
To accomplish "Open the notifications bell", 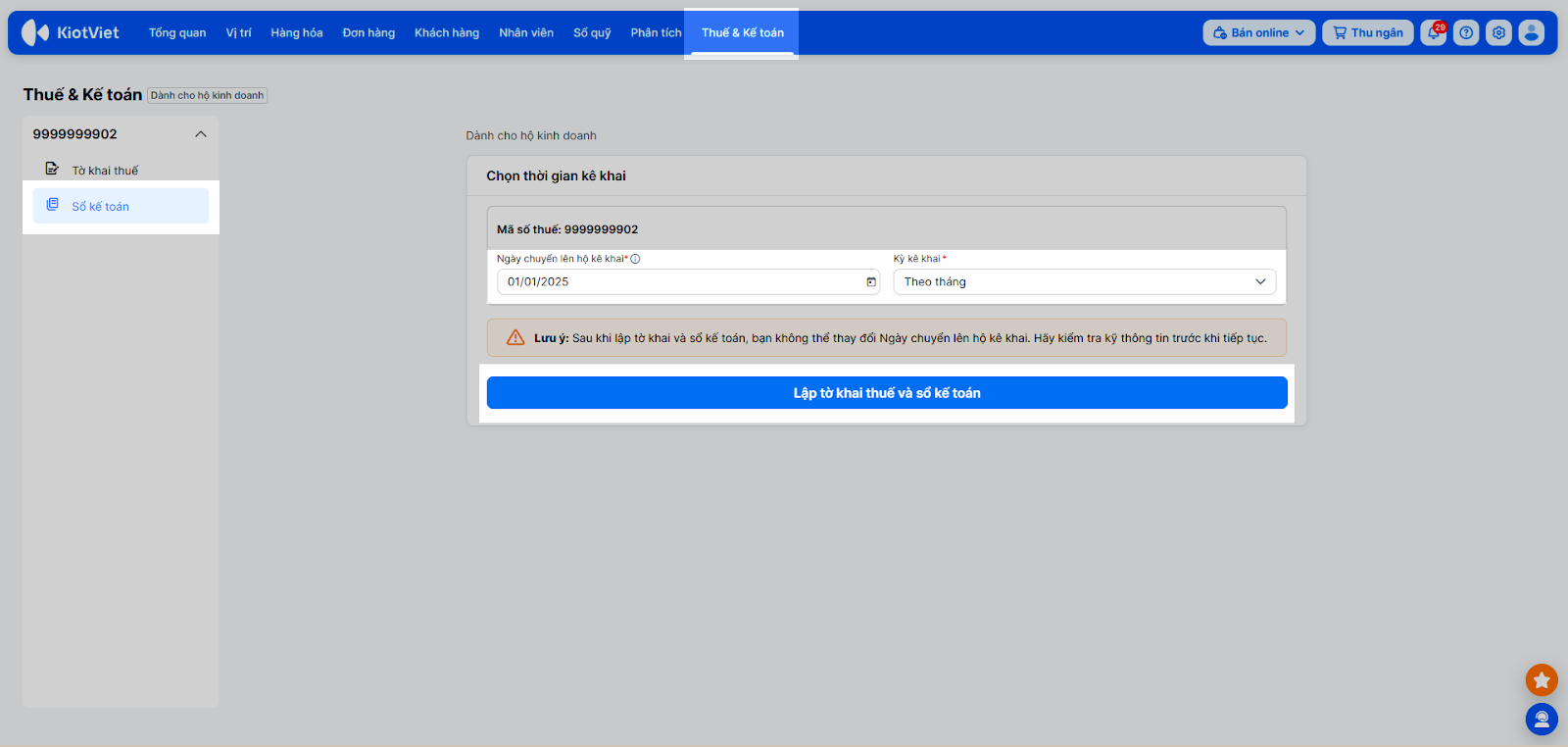I will (1434, 32).
